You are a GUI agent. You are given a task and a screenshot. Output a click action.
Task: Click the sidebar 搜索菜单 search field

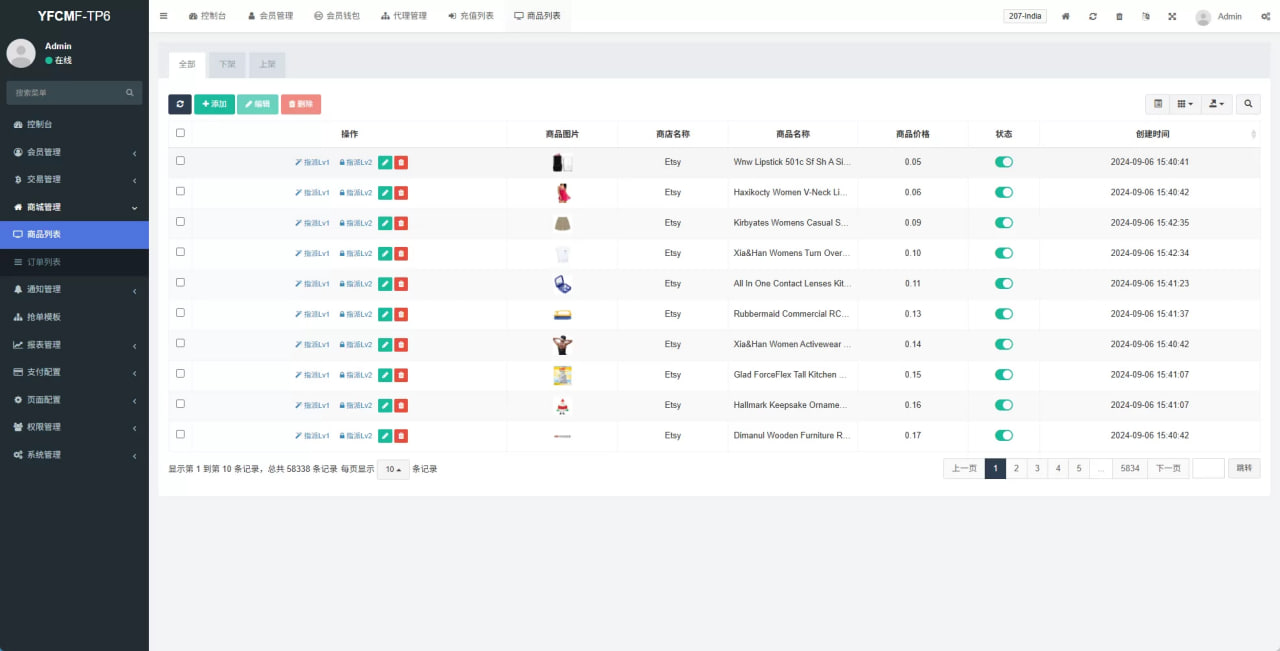pos(68,93)
